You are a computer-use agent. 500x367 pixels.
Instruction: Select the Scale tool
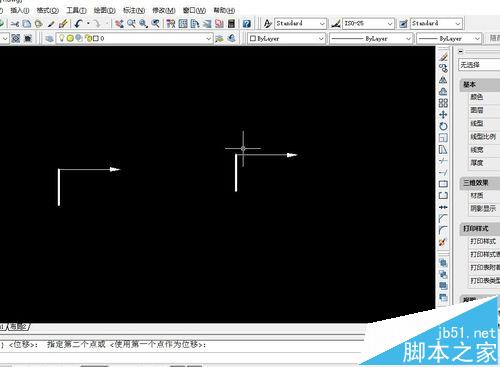click(443, 138)
